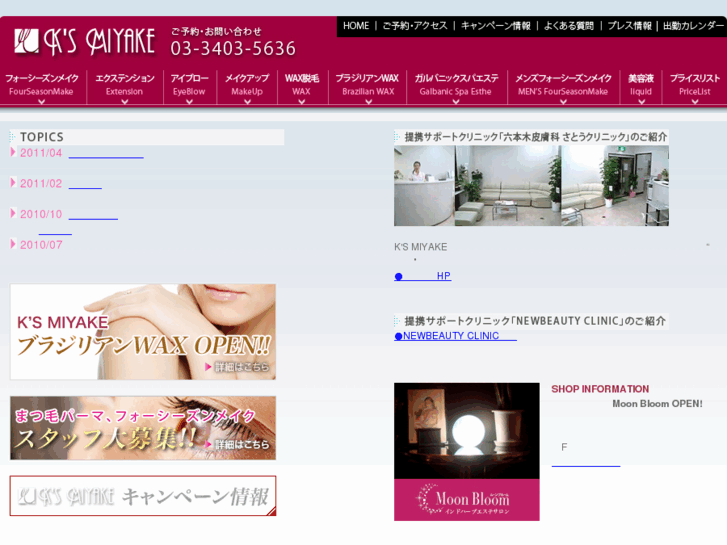View 出勤カレンダー
The image size is (727, 545).
[693, 26]
